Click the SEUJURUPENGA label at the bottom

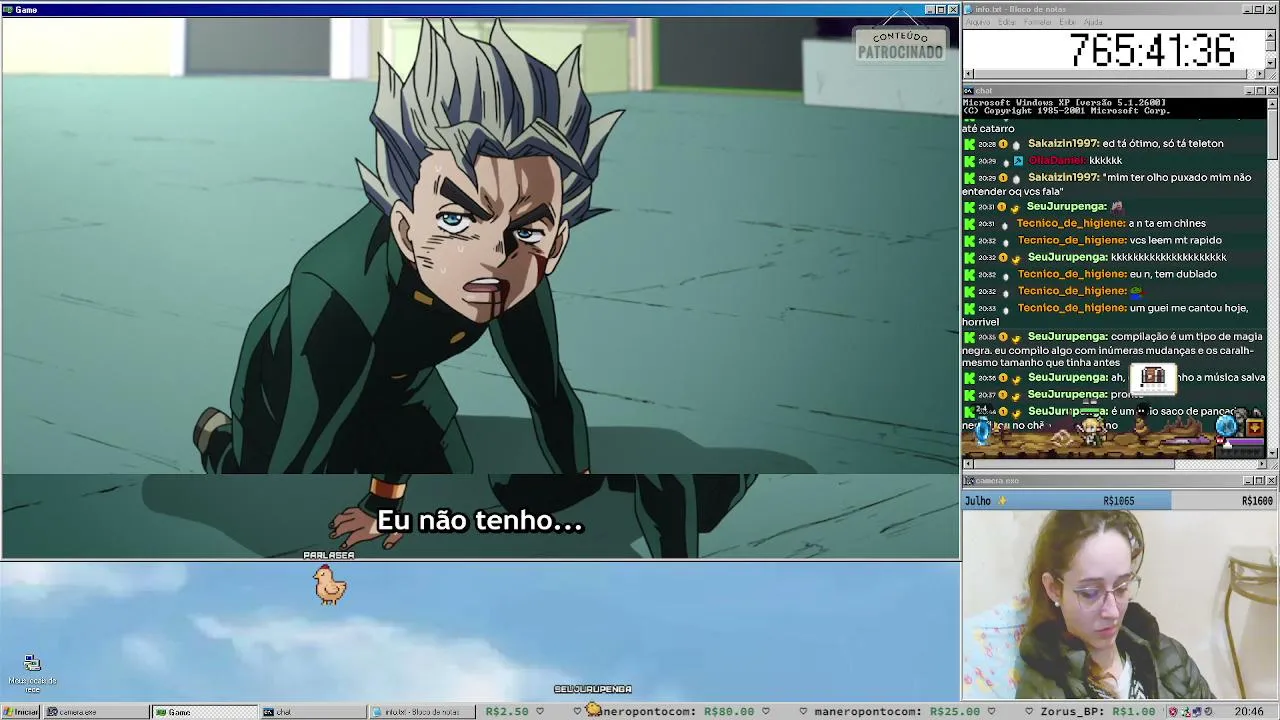point(593,689)
